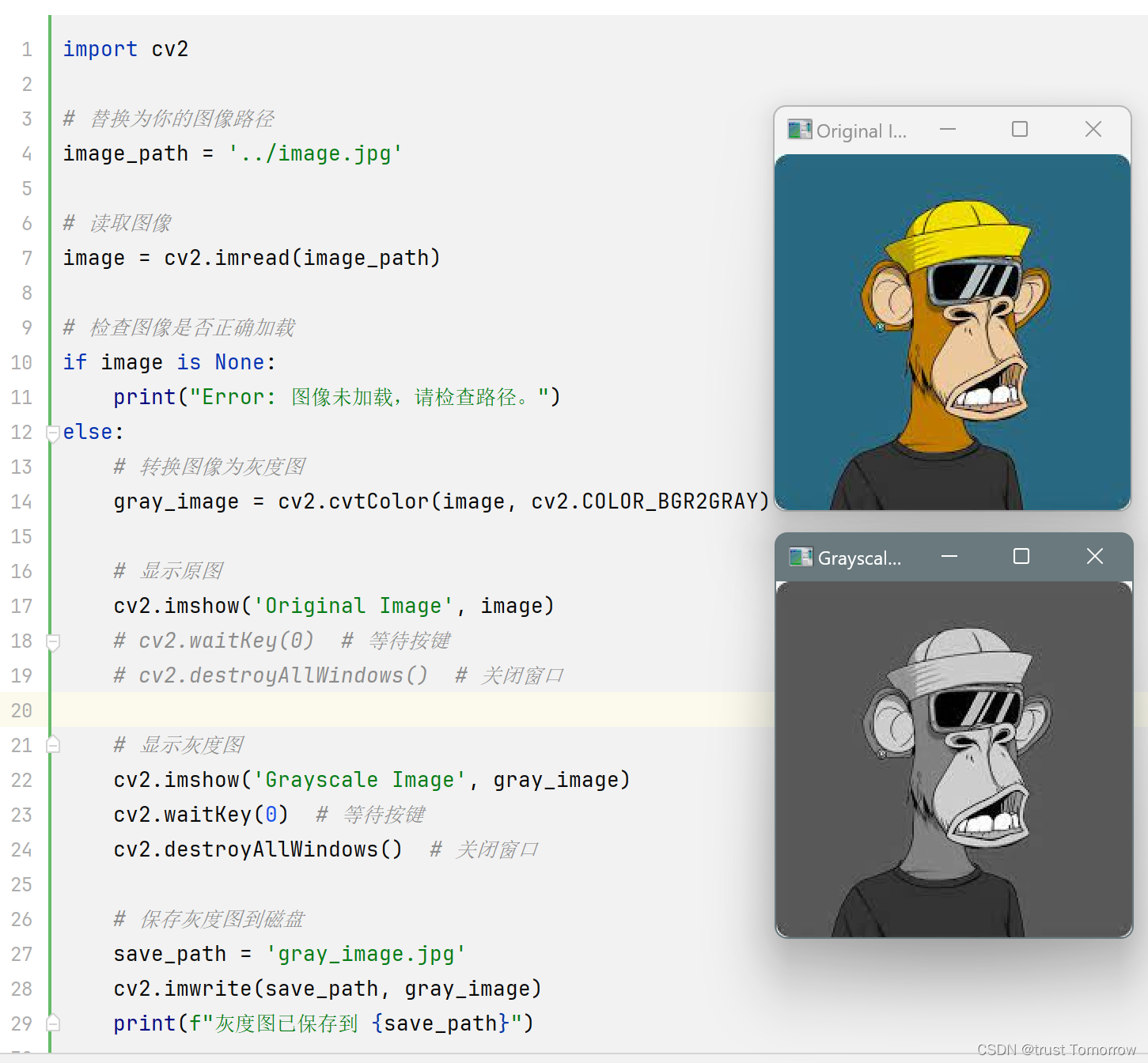The height and width of the screenshot is (1063, 1148).
Task: Click comment '# 转换图像为灰度图'
Action: coord(210,467)
